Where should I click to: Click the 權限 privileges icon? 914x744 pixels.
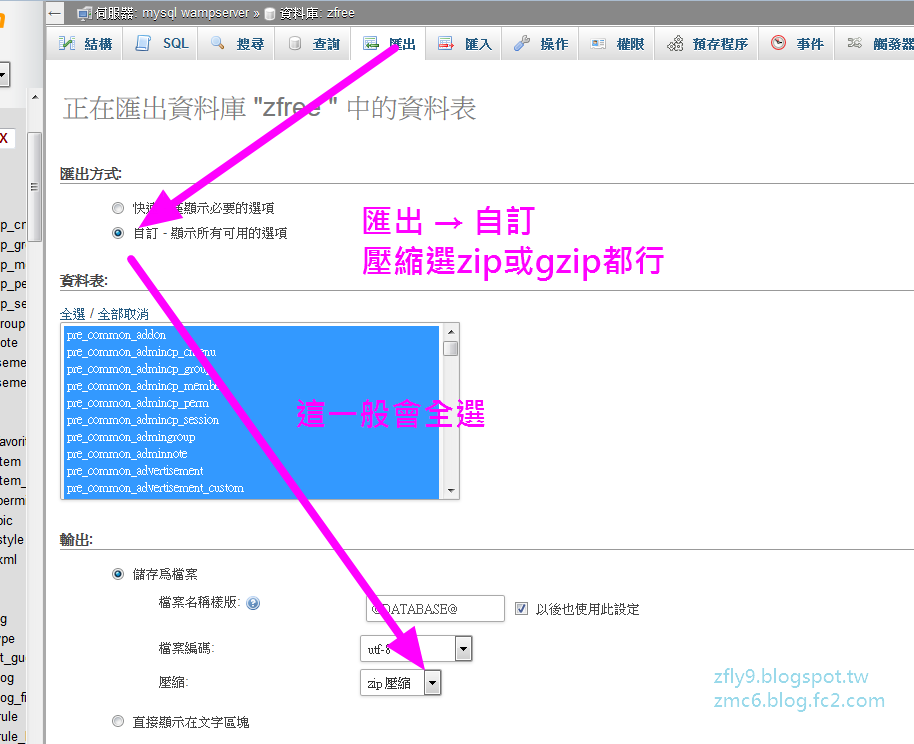(598, 43)
